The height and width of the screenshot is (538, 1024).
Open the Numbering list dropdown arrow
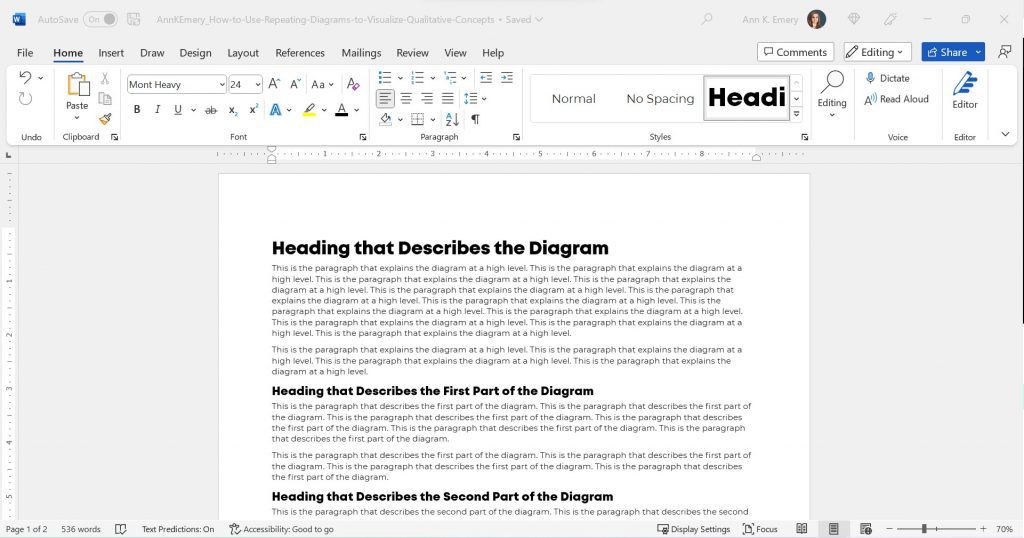[432, 78]
